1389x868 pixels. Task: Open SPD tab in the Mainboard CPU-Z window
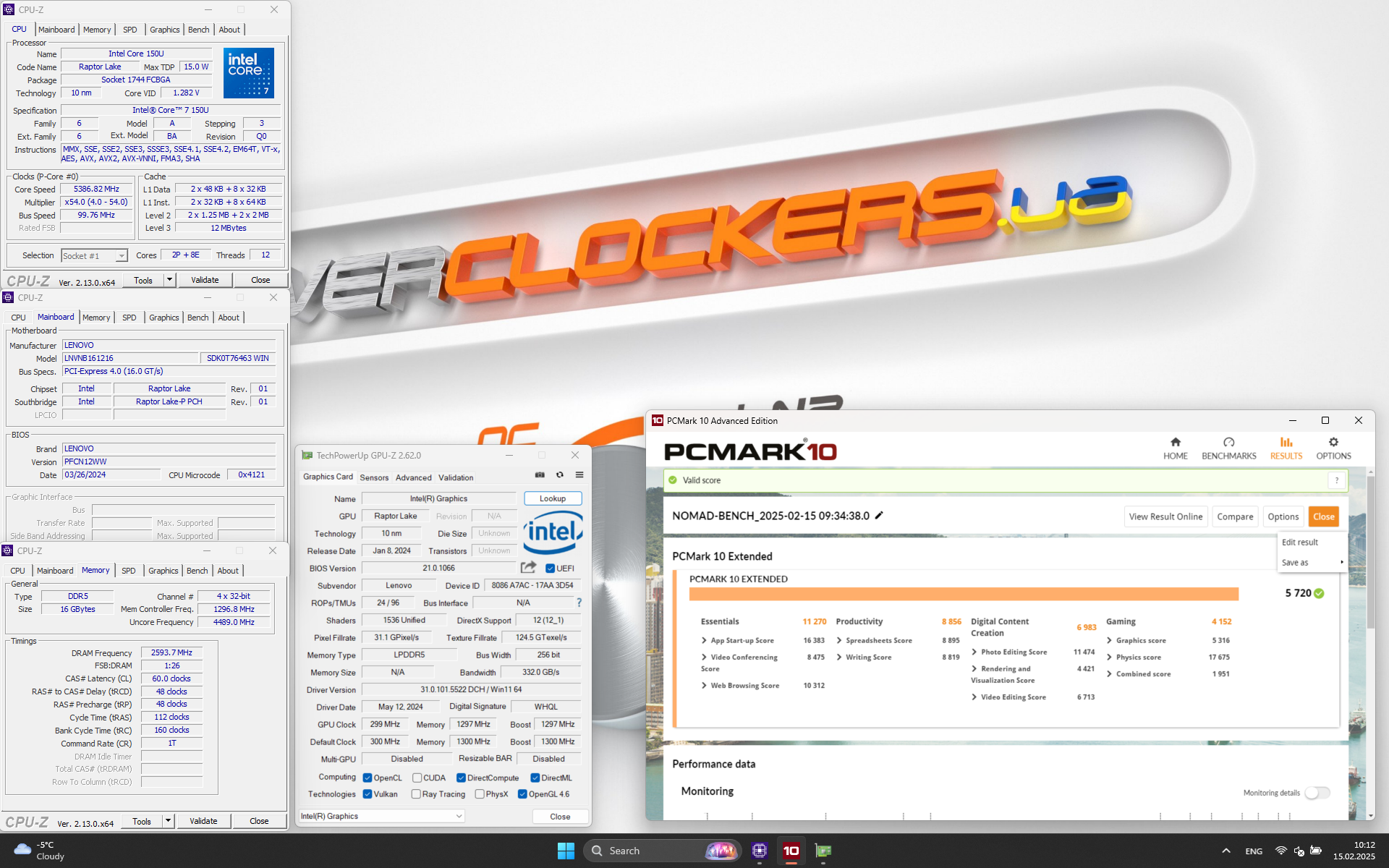click(x=129, y=318)
